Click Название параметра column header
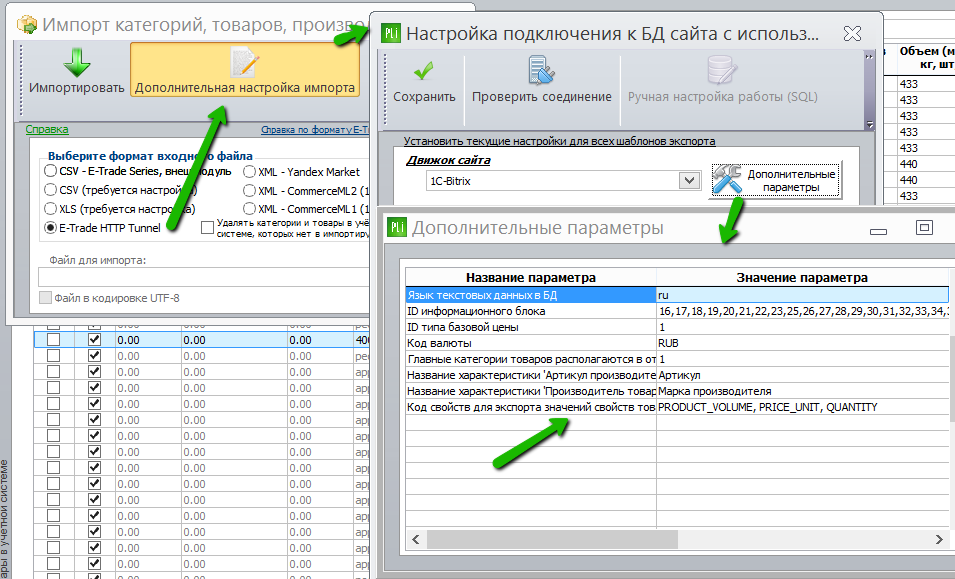The image size is (955, 579). click(531, 278)
